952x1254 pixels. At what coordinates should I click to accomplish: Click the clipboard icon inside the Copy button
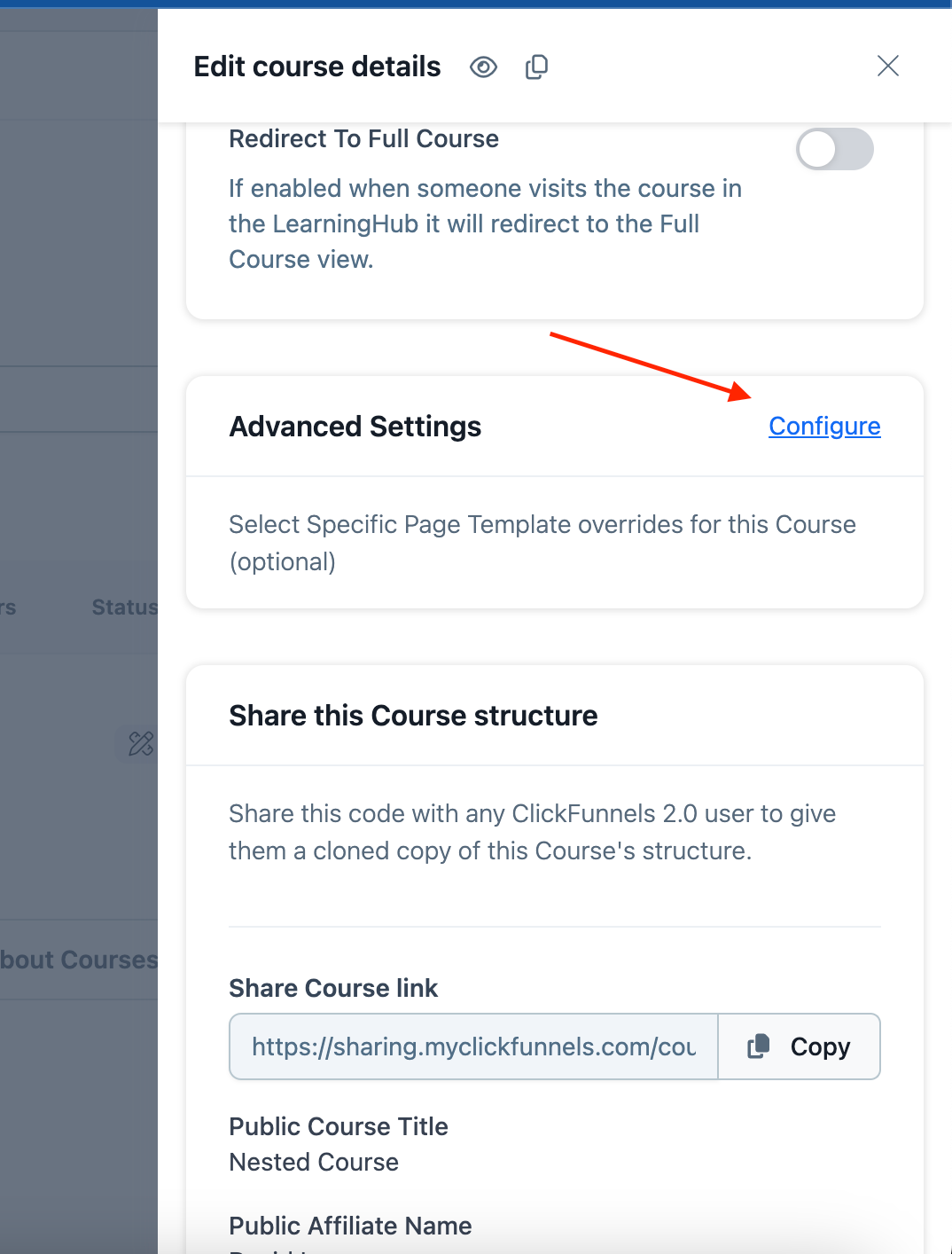click(759, 1046)
